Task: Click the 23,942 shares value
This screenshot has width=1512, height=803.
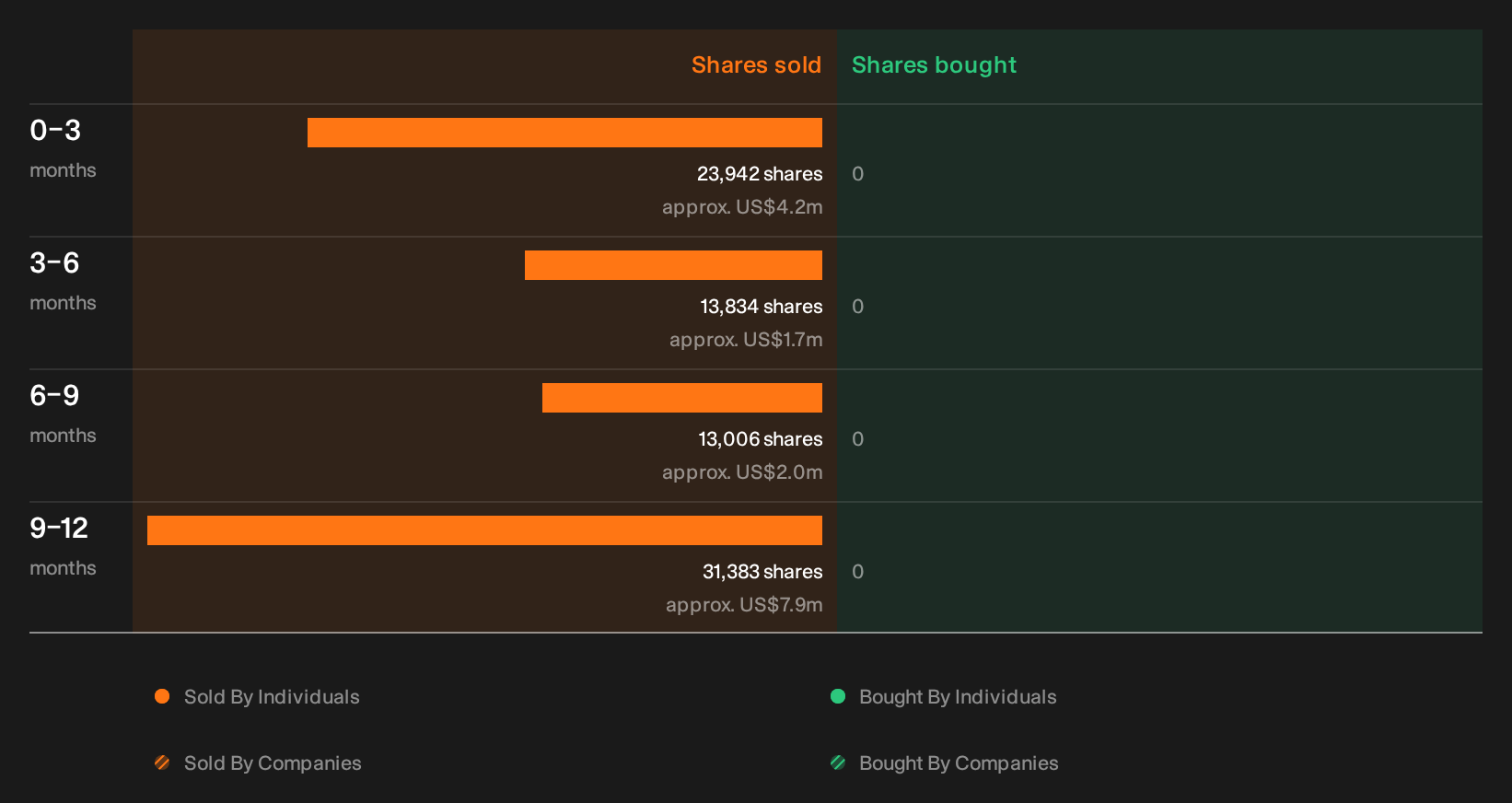Action: pyautogui.click(x=760, y=174)
